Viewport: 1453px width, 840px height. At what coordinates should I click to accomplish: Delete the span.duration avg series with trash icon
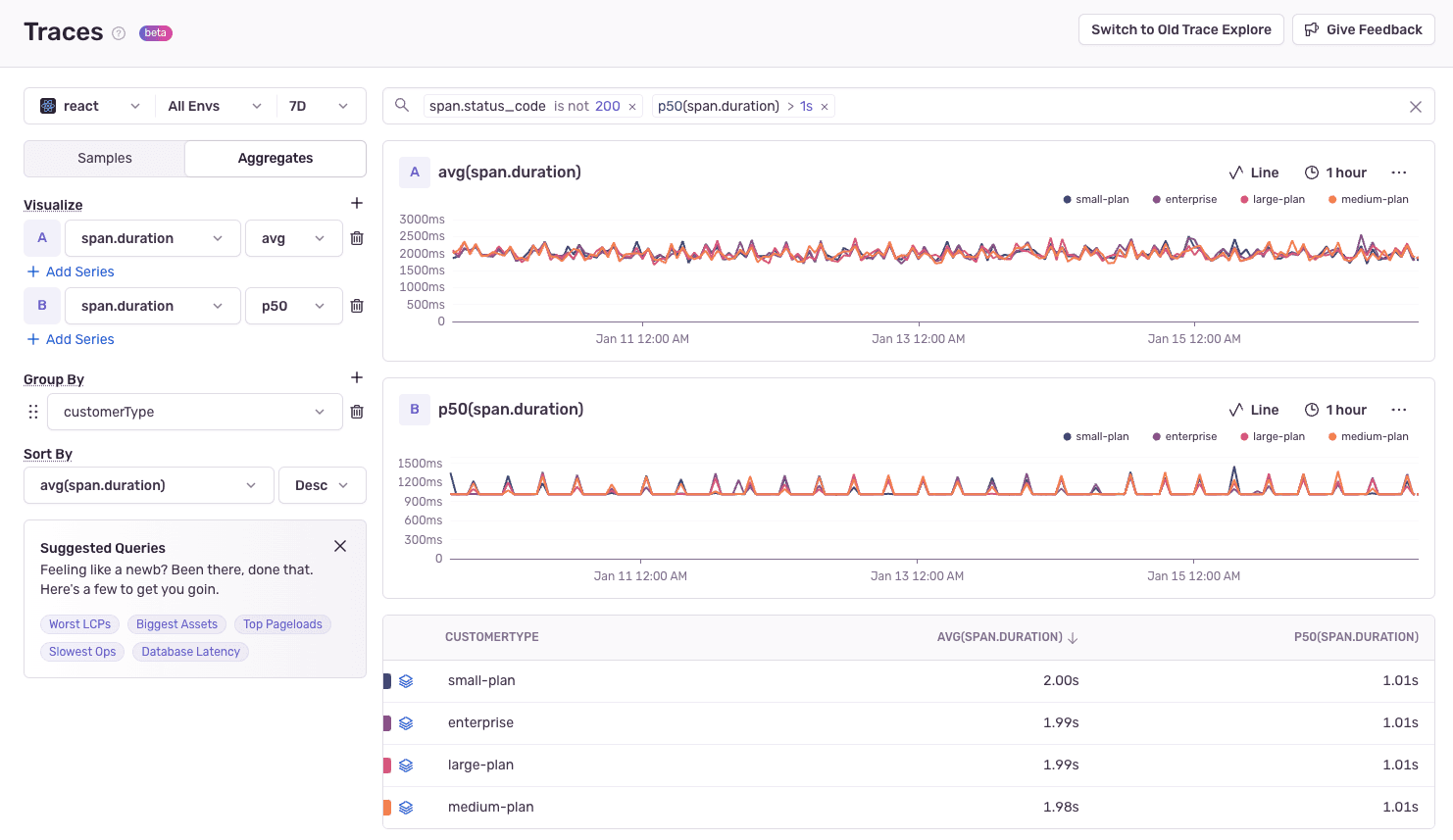coord(357,237)
